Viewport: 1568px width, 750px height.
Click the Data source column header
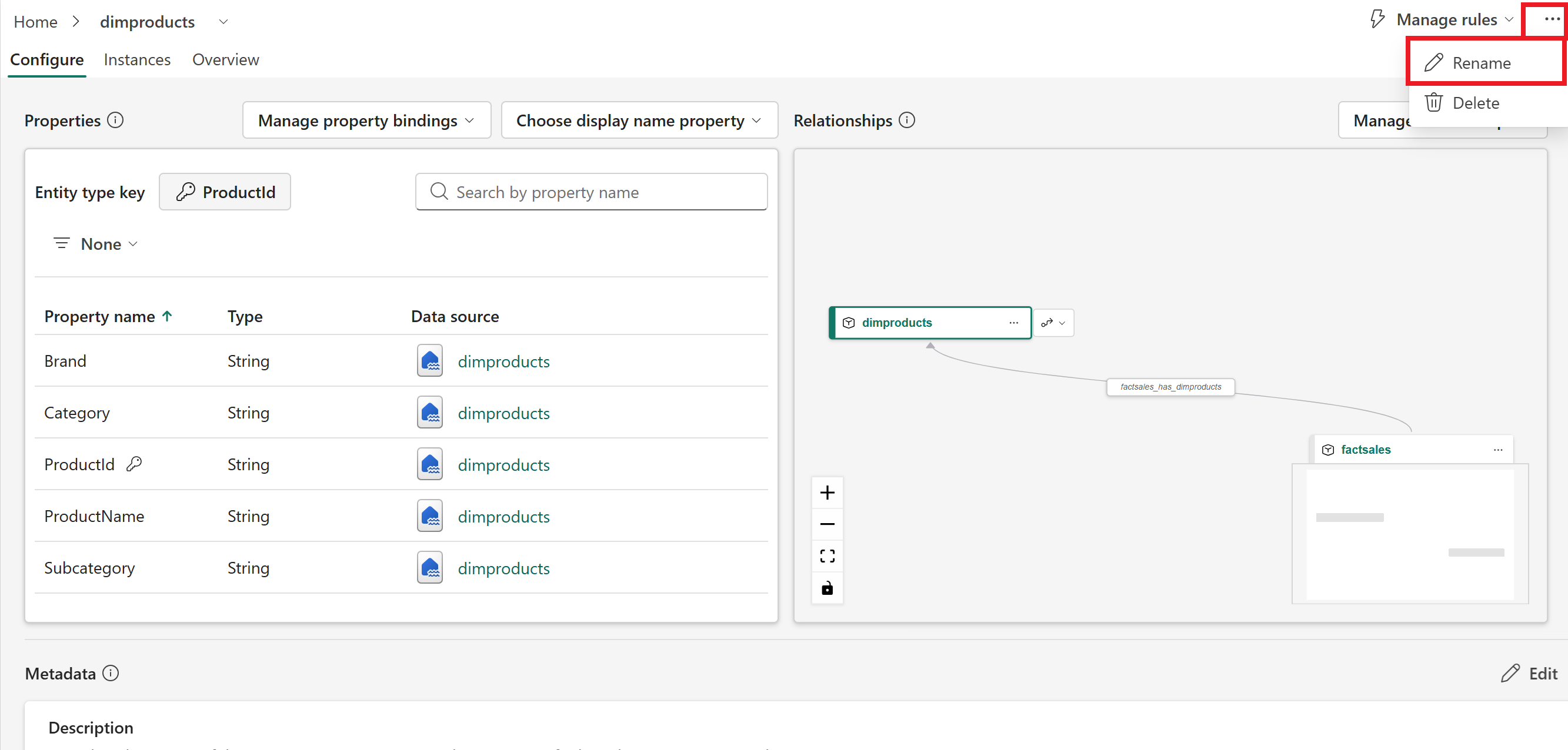pos(455,316)
